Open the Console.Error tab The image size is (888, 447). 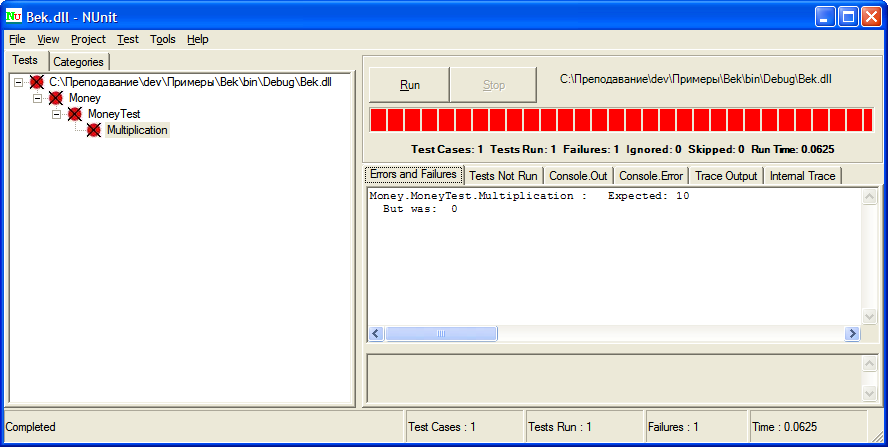point(651,176)
